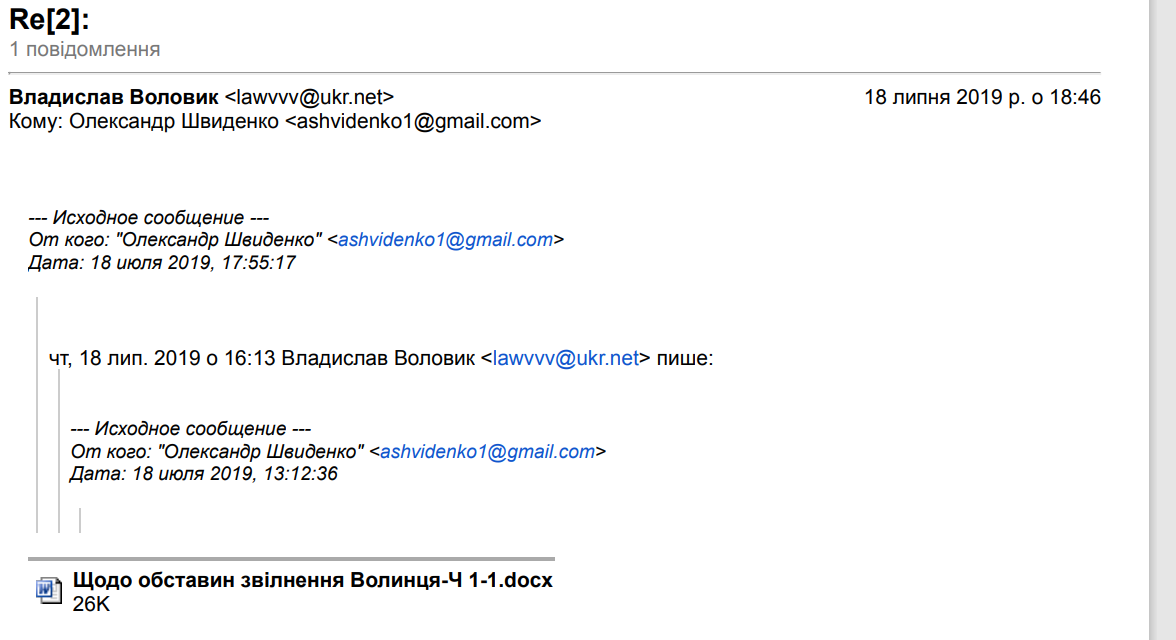
Task: Click the first "Исходное сообщение" separator line
Action: [x=149, y=218]
